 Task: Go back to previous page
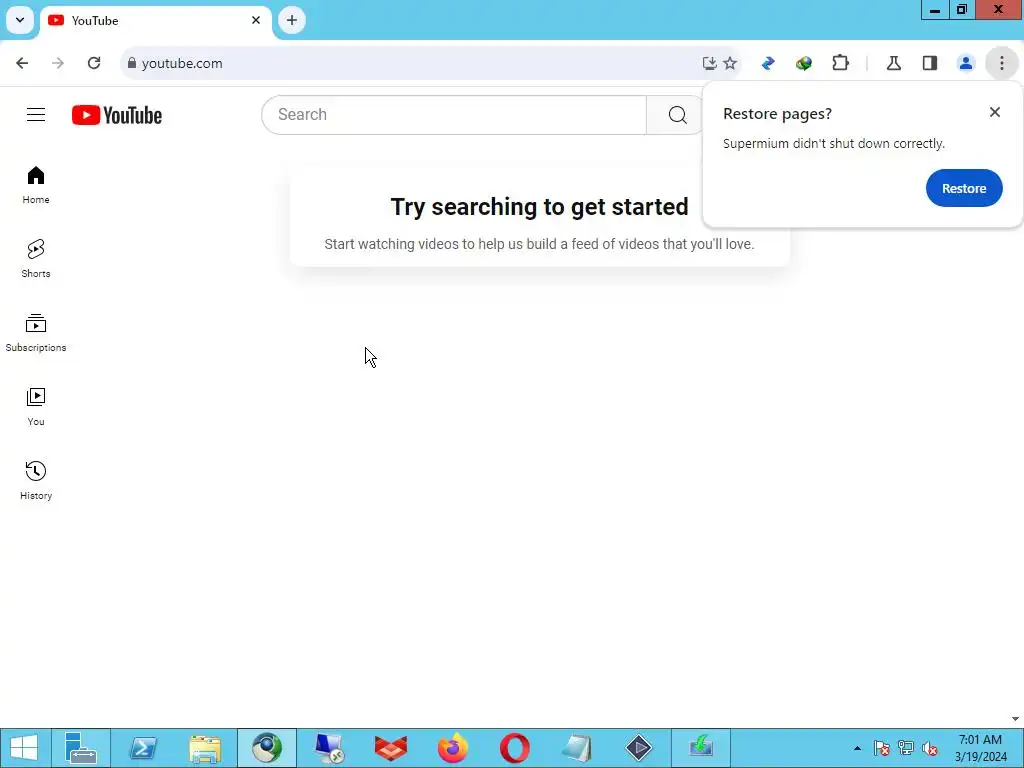click(22, 63)
